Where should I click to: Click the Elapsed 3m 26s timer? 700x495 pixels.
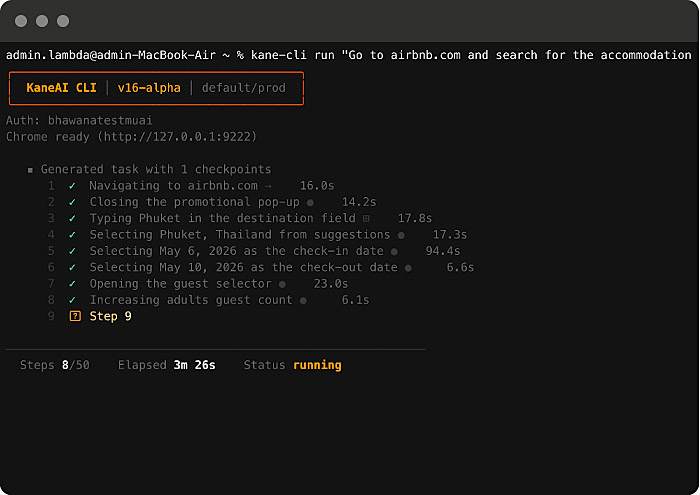166,365
